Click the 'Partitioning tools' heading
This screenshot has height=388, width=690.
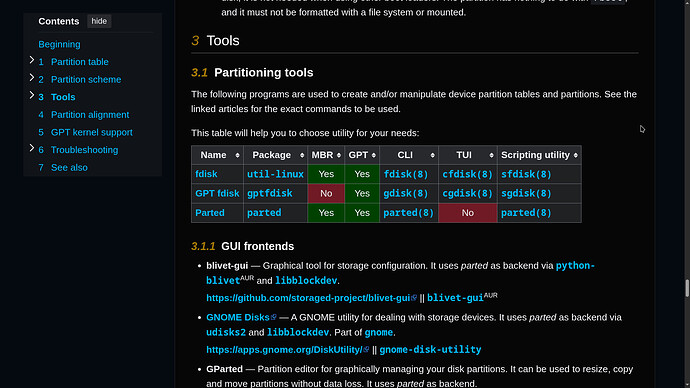264,73
